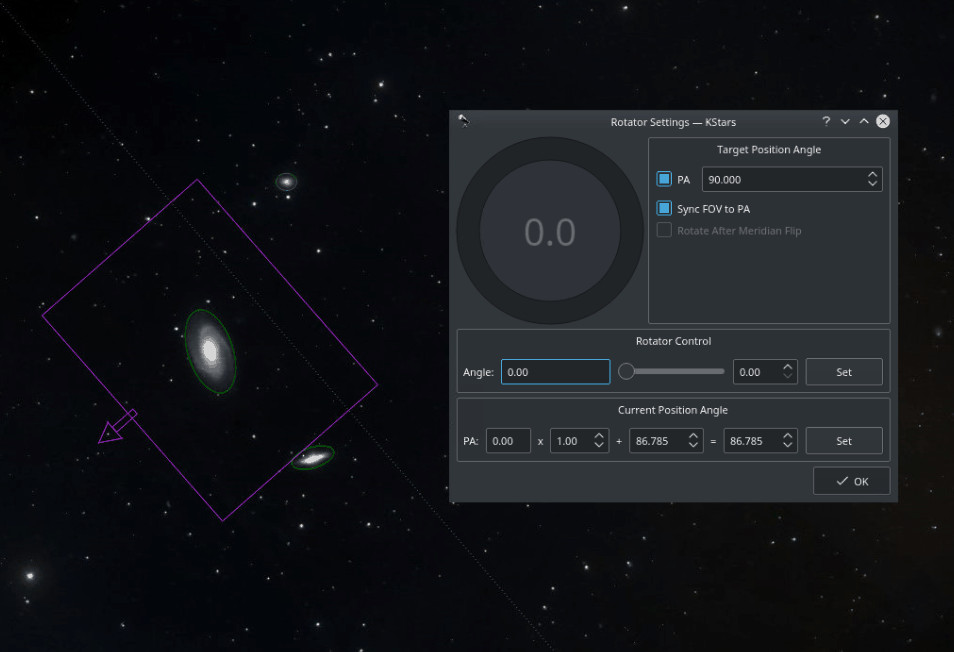Select the large spiral galaxy inside the FOV frame
This screenshot has height=652, width=954.
tap(211, 352)
